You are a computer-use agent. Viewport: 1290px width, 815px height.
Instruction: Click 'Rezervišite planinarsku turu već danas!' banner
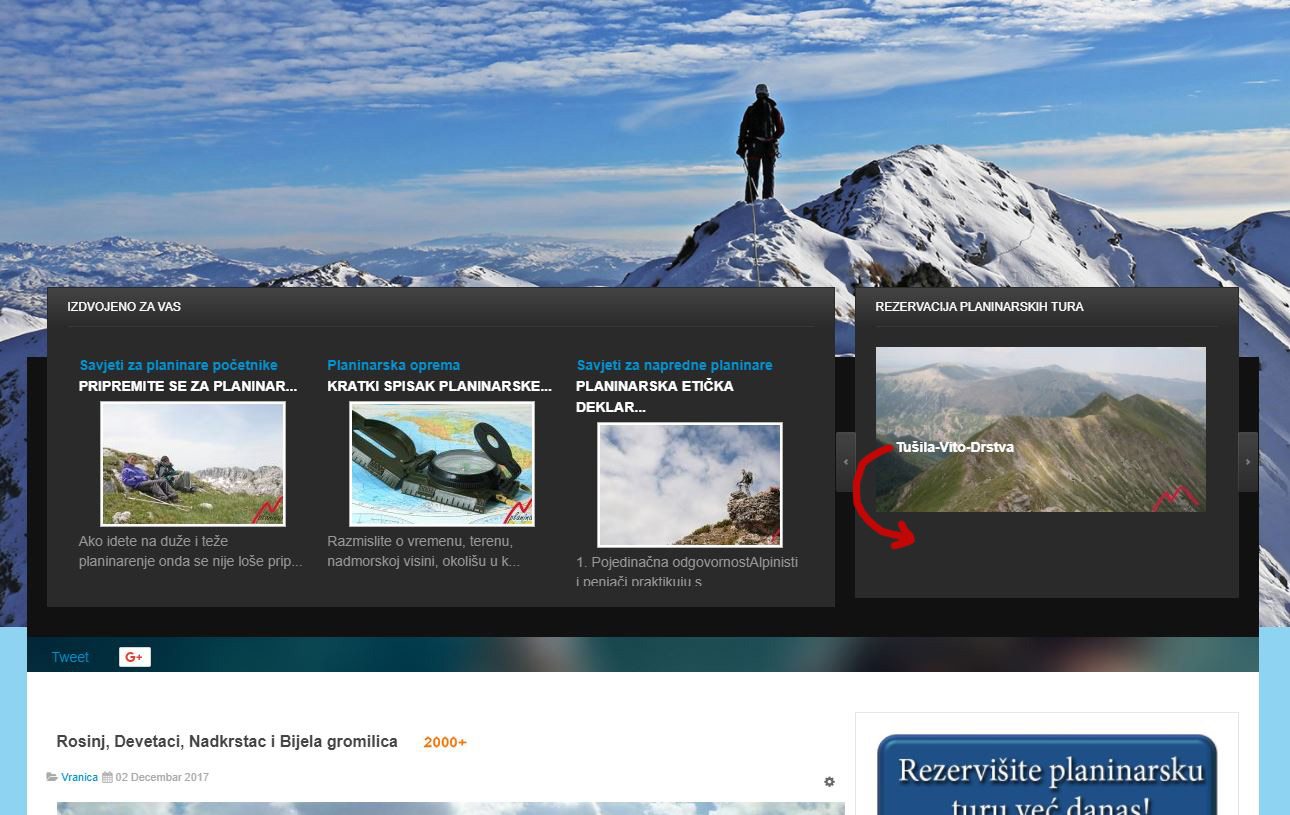point(1047,775)
